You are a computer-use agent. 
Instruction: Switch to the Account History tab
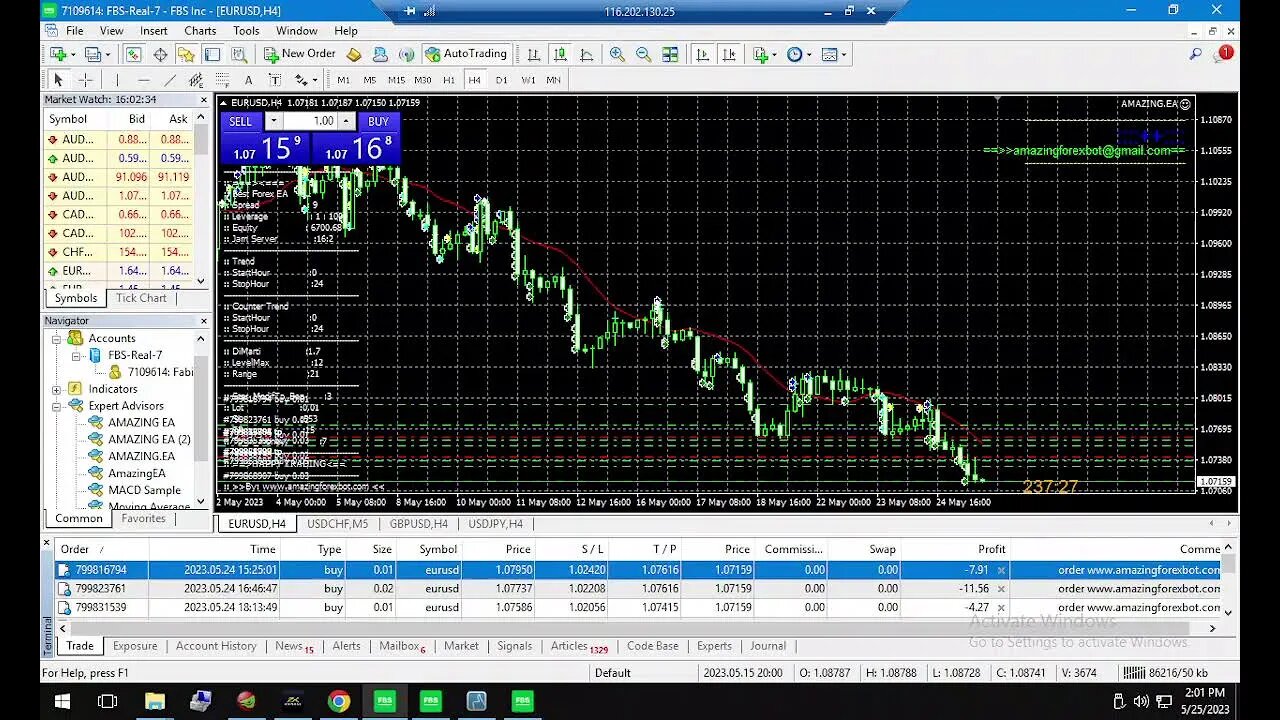click(x=216, y=646)
